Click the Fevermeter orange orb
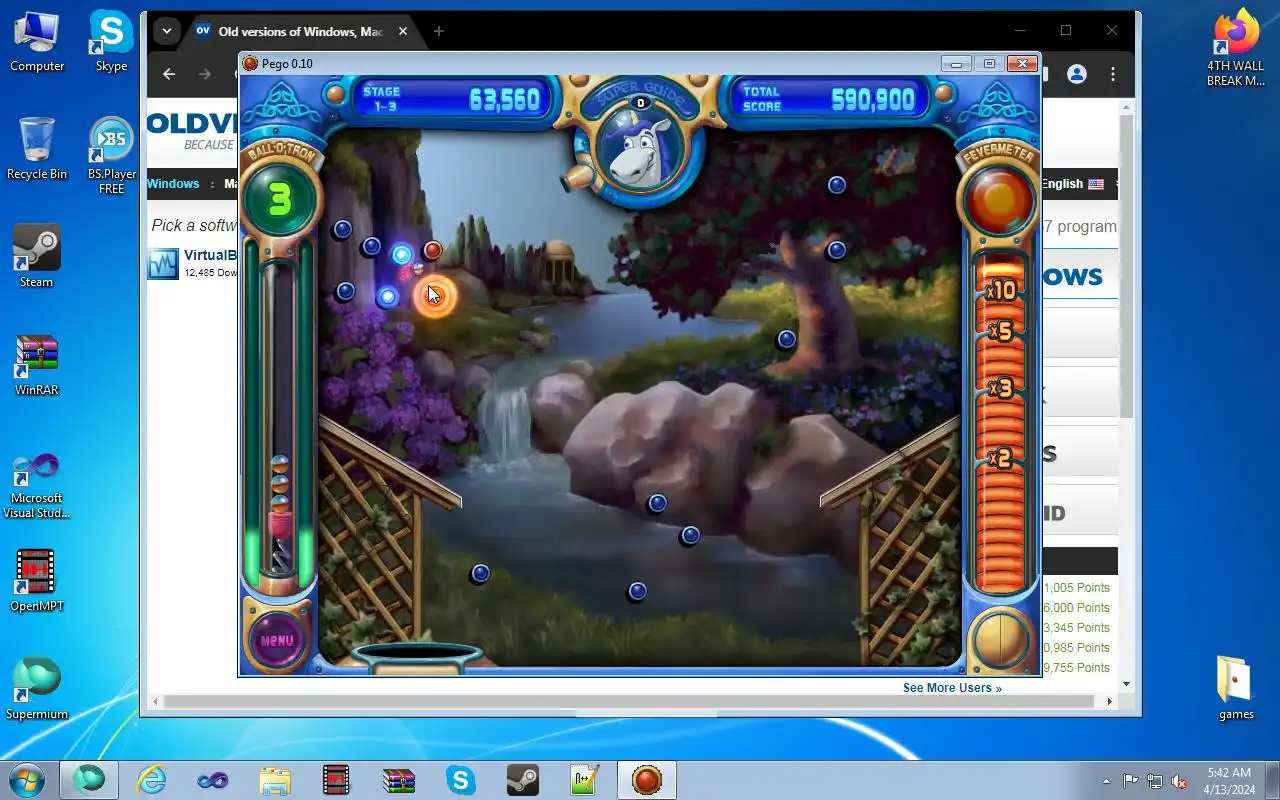The width and height of the screenshot is (1280, 800). (x=998, y=201)
